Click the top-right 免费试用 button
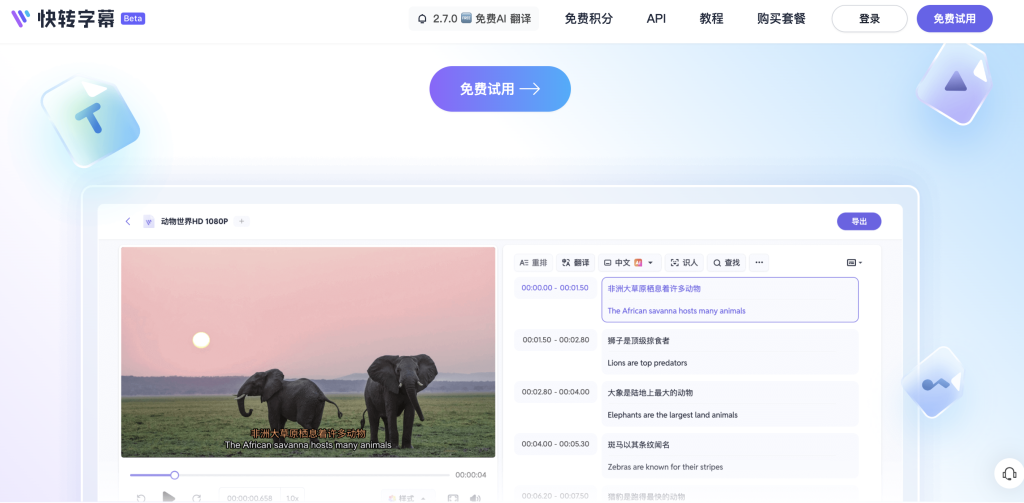This screenshot has height=503, width=1024. coord(954,19)
